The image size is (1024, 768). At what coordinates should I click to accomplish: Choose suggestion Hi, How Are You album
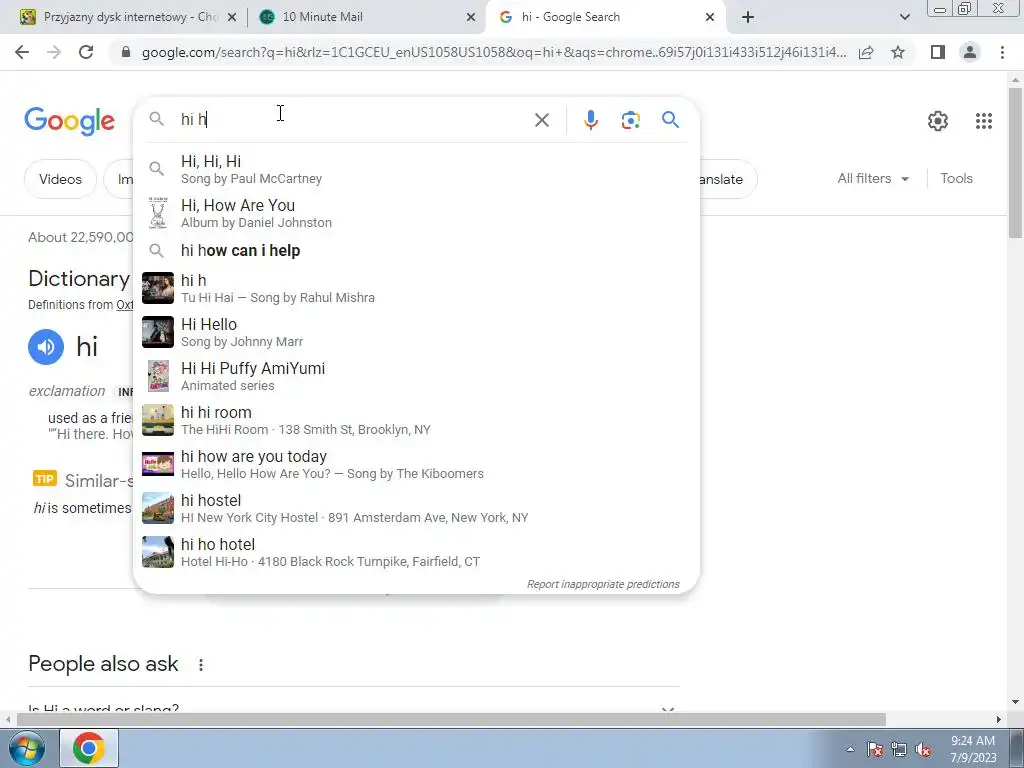point(416,214)
